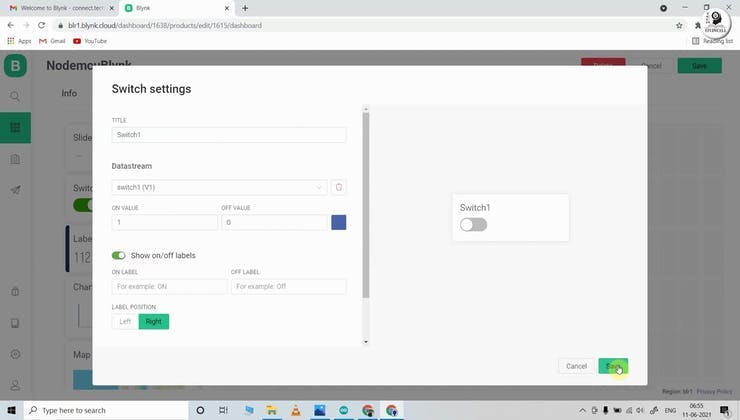The image size is (740, 420).
Task: Open the switch color picker swatch
Action: pyautogui.click(x=338, y=222)
